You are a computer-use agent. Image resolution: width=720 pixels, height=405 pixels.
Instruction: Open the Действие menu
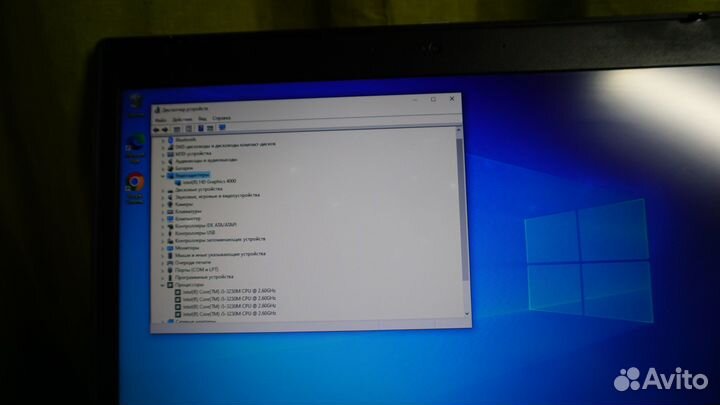coord(182,119)
